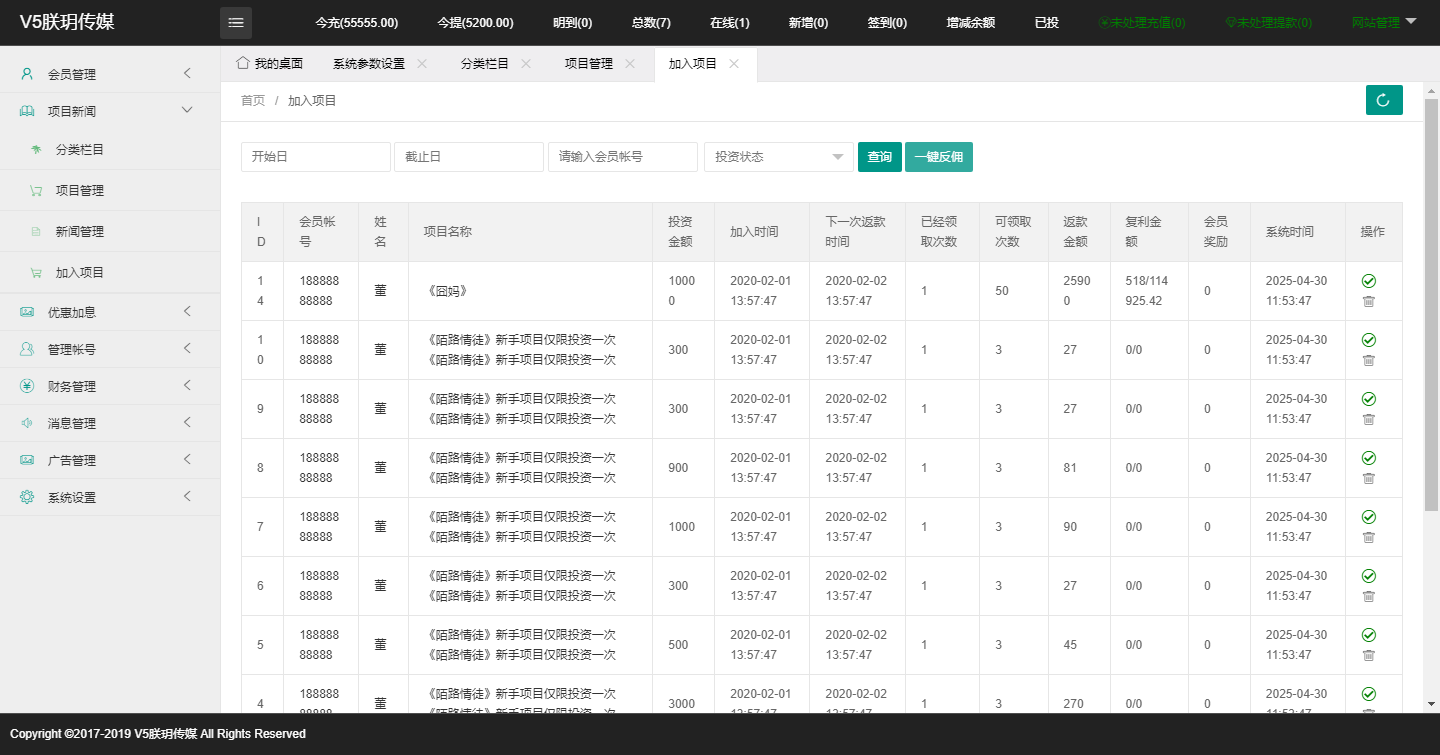Click the trash delete icon for ID 10
This screenshot has height=755, width=1440.
tap(1369, 360)
